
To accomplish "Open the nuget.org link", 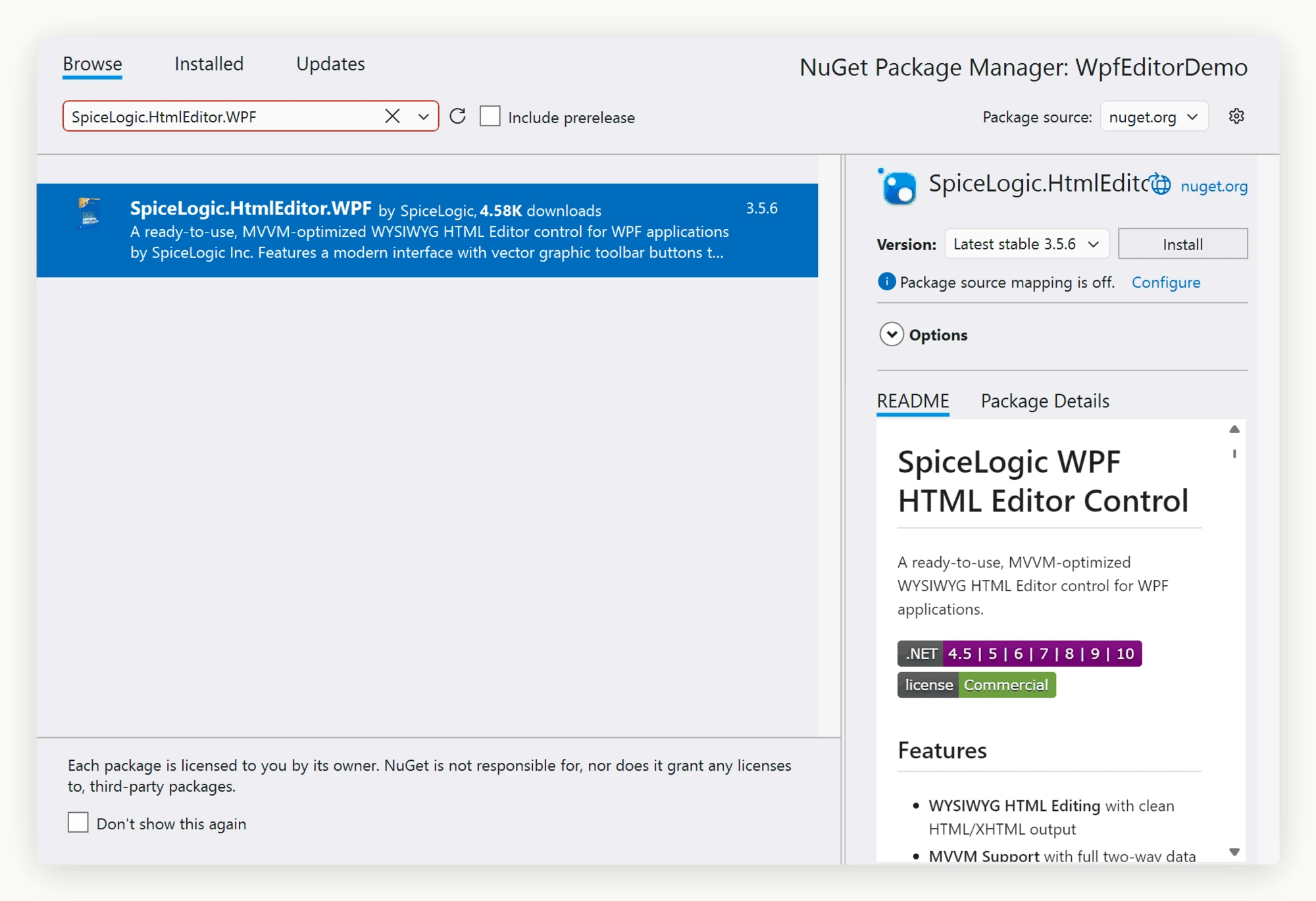I will point(1214,186).
